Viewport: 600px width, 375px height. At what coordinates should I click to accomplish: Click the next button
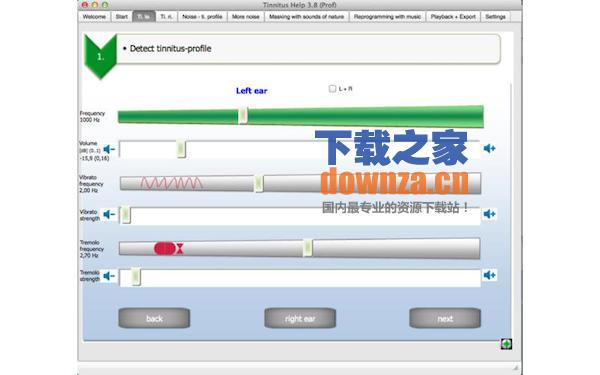pyautogui.click(x=445, y=318)
